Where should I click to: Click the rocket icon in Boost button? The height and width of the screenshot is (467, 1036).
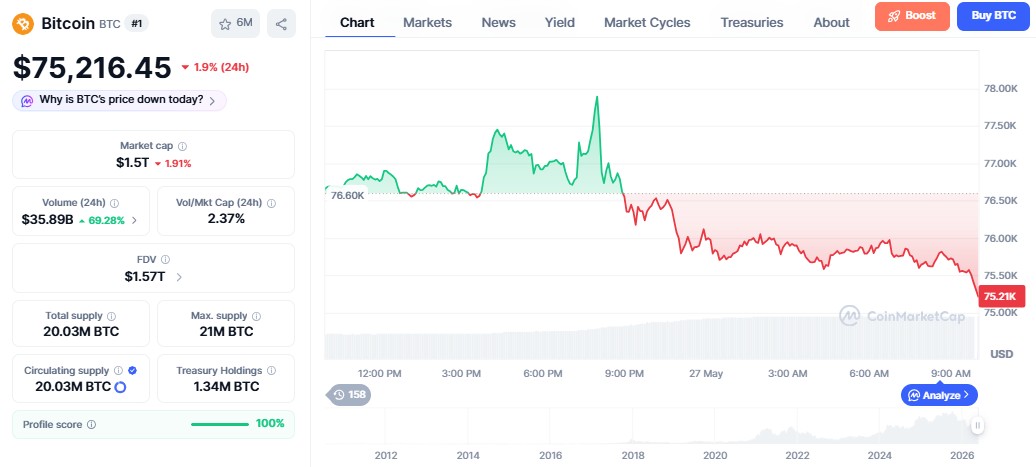[894, 17]
